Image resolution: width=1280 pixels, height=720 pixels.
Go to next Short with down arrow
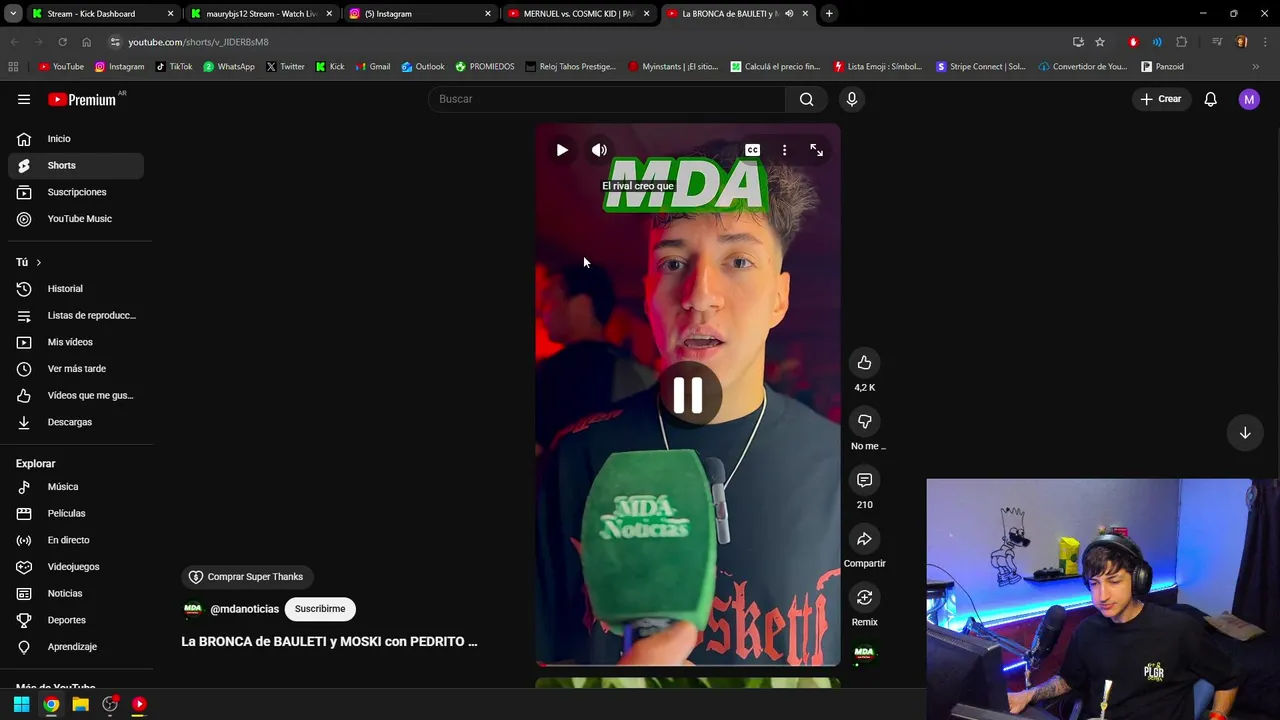pos(1245,433)
